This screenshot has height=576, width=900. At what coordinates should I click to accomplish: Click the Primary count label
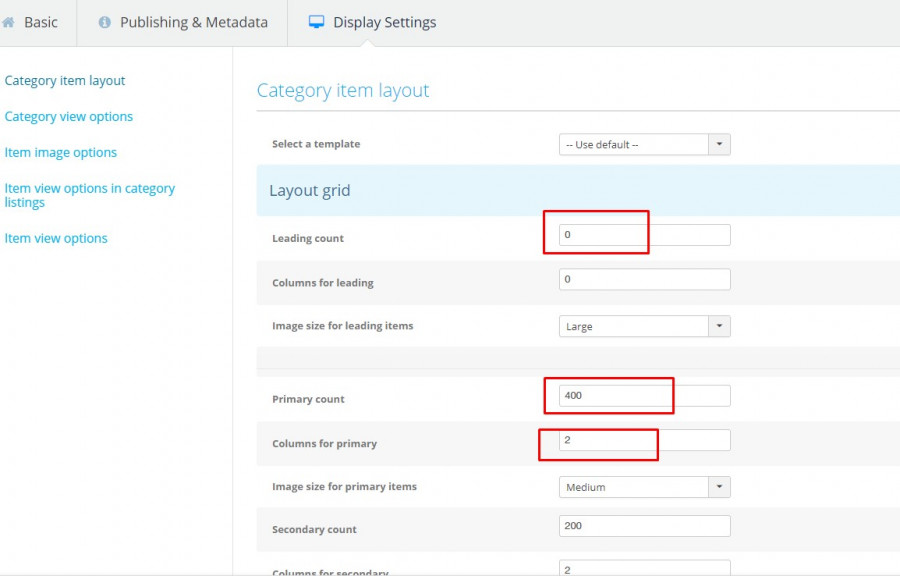click(308, 399)
